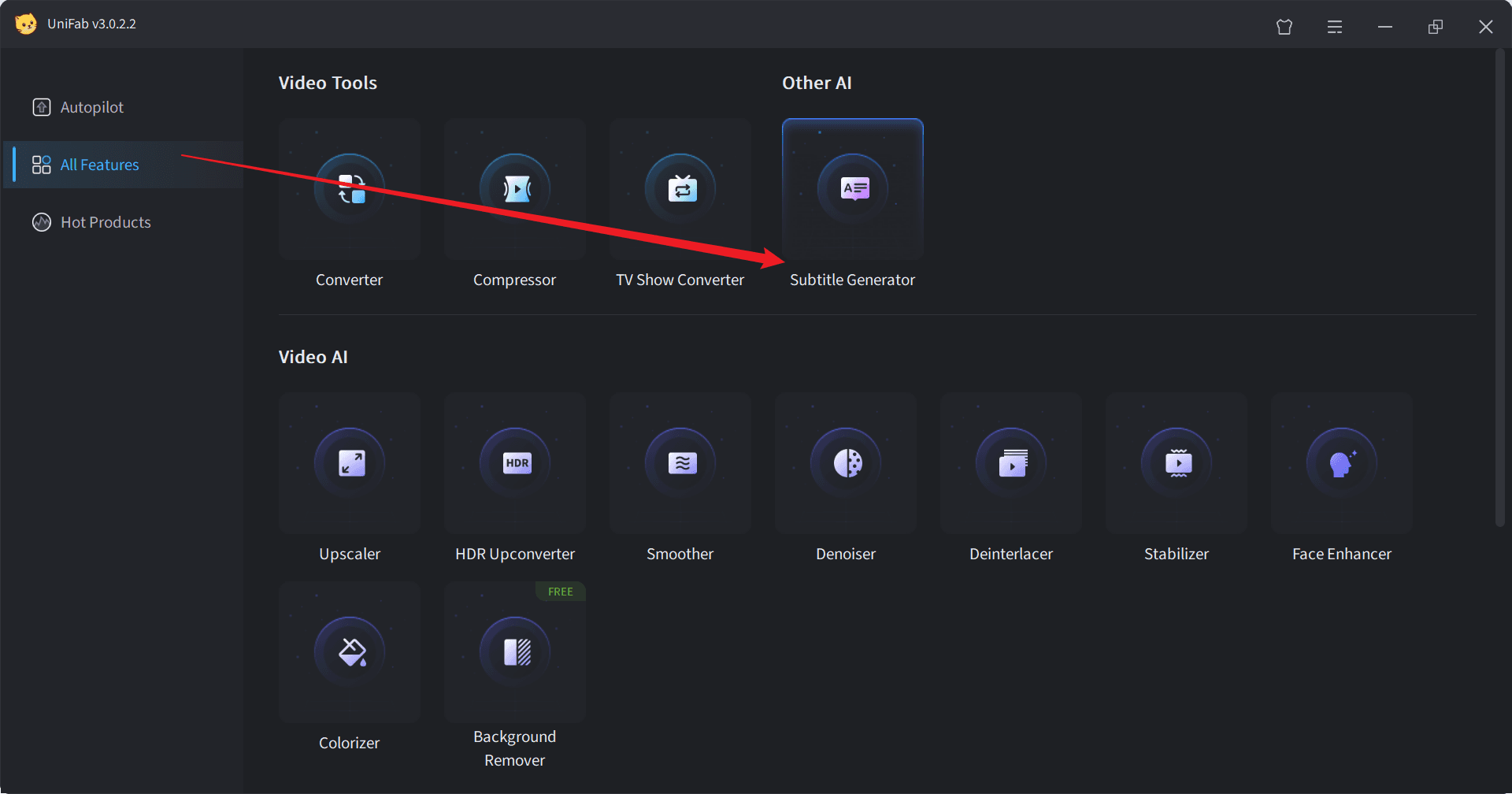The height and width of the screenshot is (794, 1512).
Task: Click the Denoiser label
Action: (846, 554)
